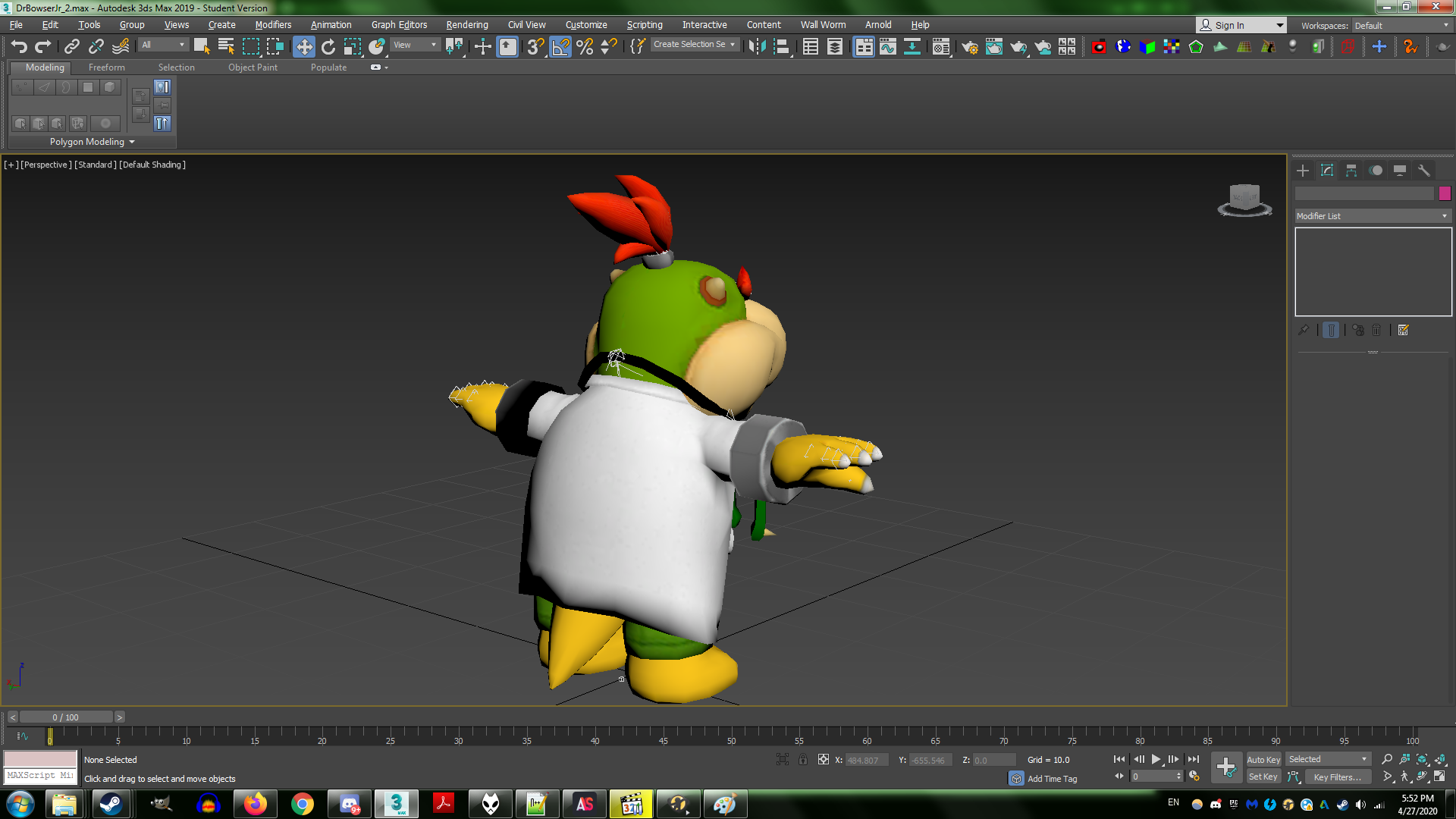Toggle Percent Snap
Image resolution: width=1456 pixels, height=819 pixels.
click(585, 47)
